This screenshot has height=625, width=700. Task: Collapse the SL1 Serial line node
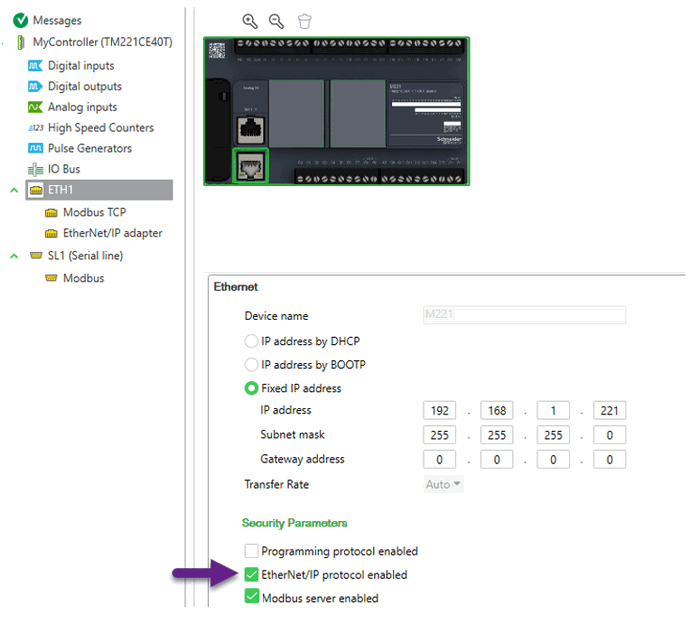pyautogui.click(x=14, y=256)
